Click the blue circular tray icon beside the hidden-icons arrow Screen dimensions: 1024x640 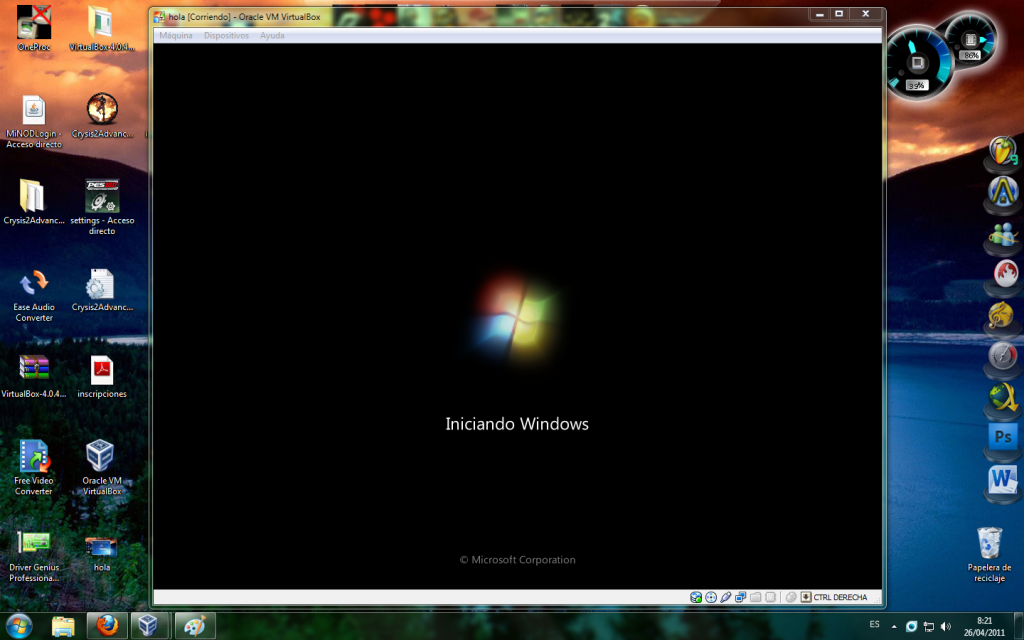pos(911,626)
